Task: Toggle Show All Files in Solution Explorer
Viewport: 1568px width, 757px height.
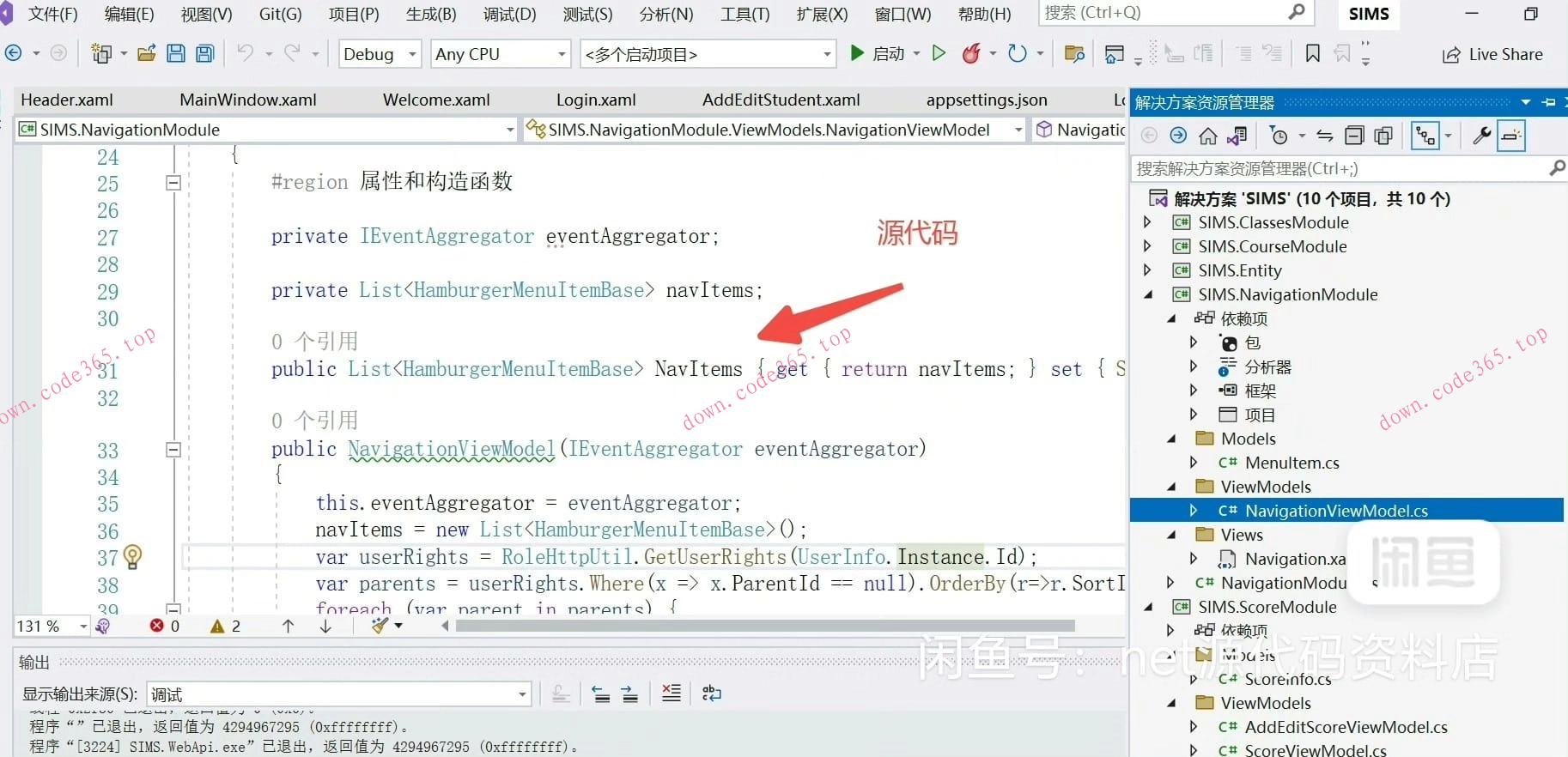Action: coord(1383,136)
